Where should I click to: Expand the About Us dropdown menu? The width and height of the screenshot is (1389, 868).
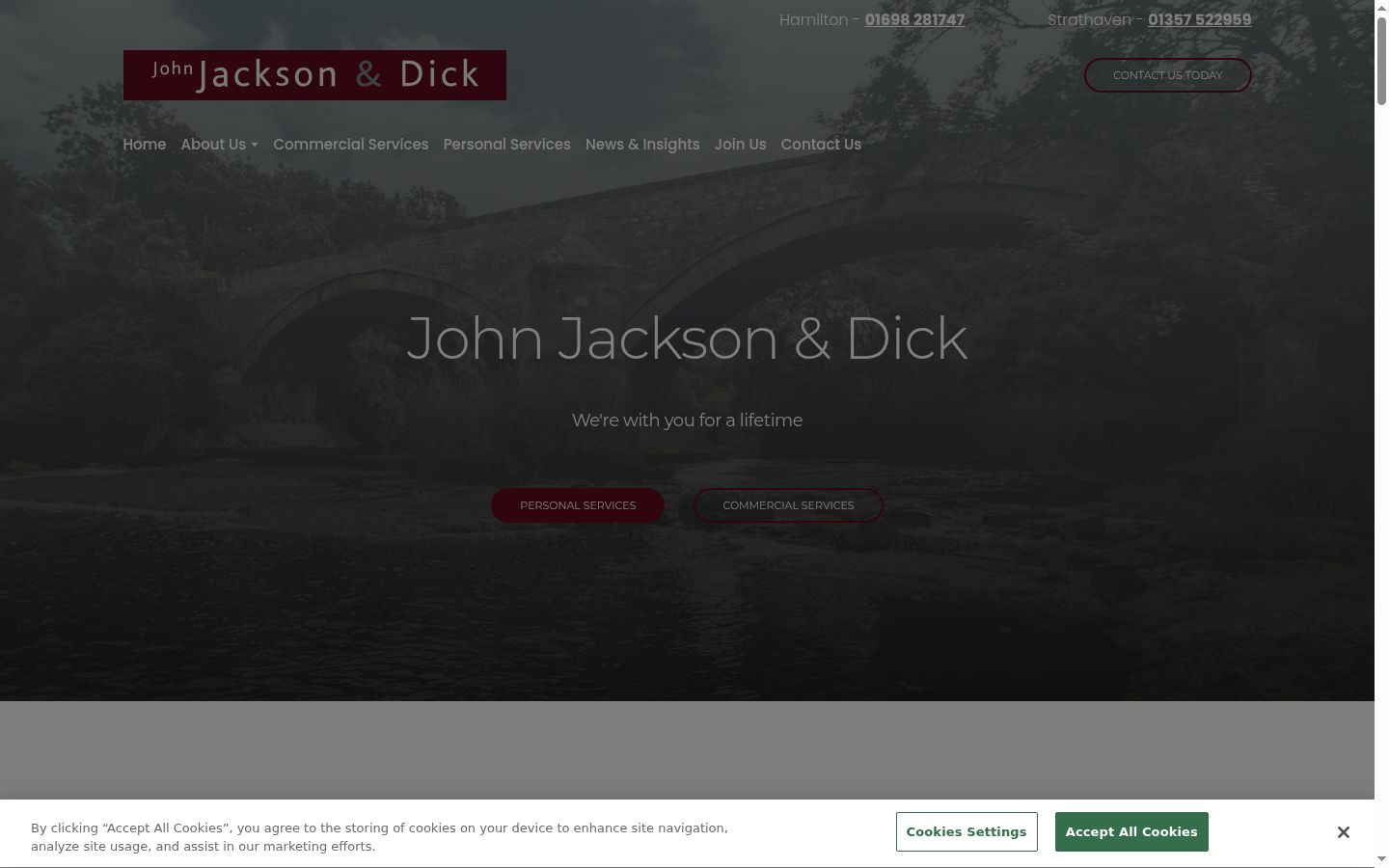pos(220,145)
